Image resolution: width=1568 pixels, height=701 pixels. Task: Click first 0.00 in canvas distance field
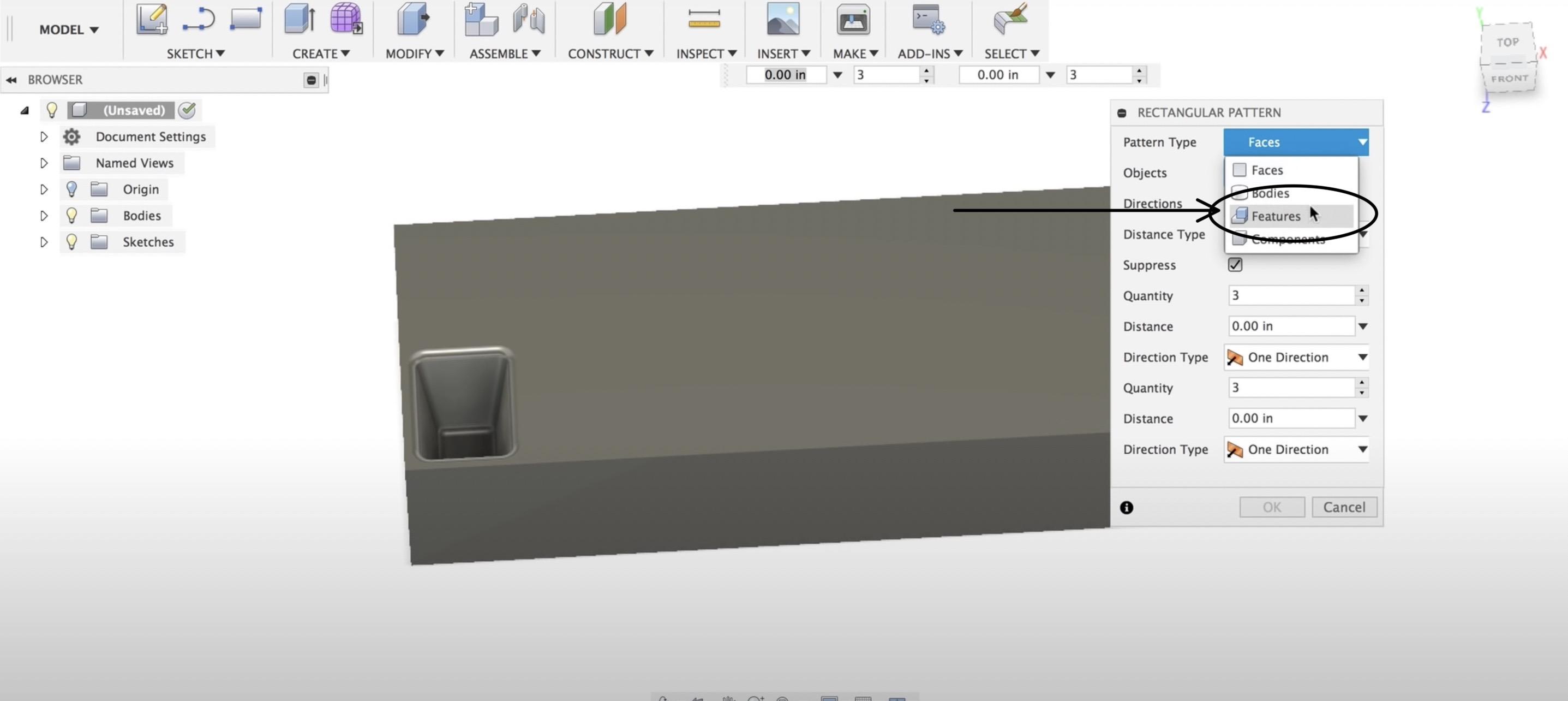[786, 74]
